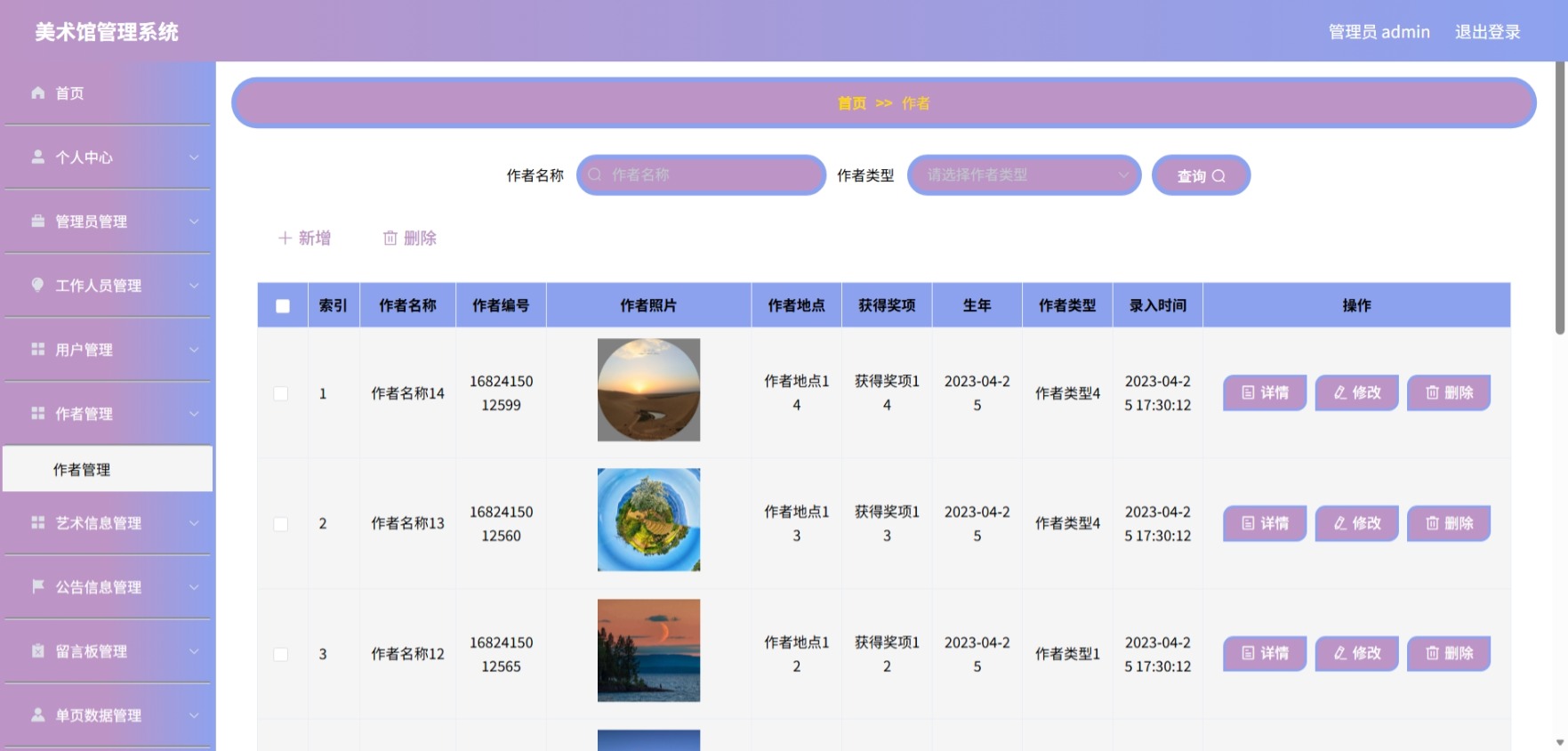Click the grid icon beside 用户管理
The height and width of the screenshot is (751, 1568).
[x=37, y=349]
